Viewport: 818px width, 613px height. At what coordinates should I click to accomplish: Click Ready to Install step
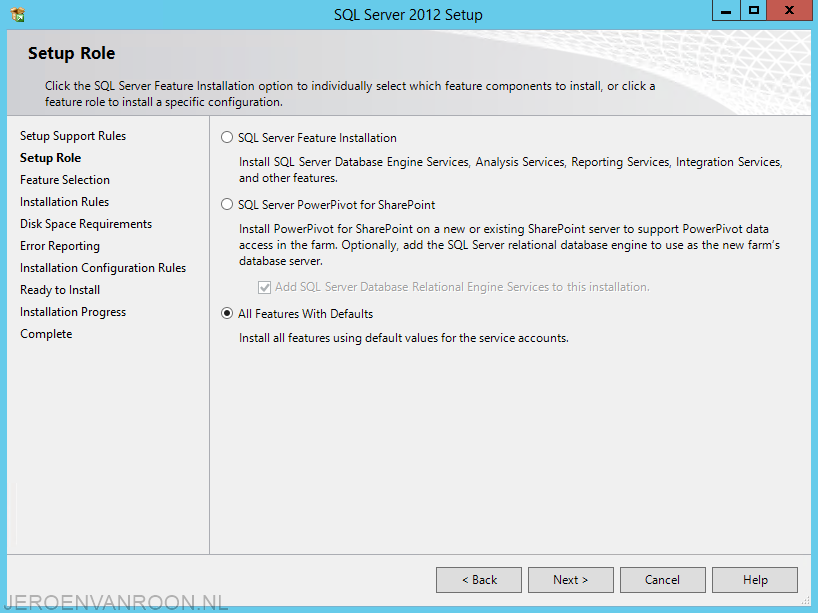60,290
